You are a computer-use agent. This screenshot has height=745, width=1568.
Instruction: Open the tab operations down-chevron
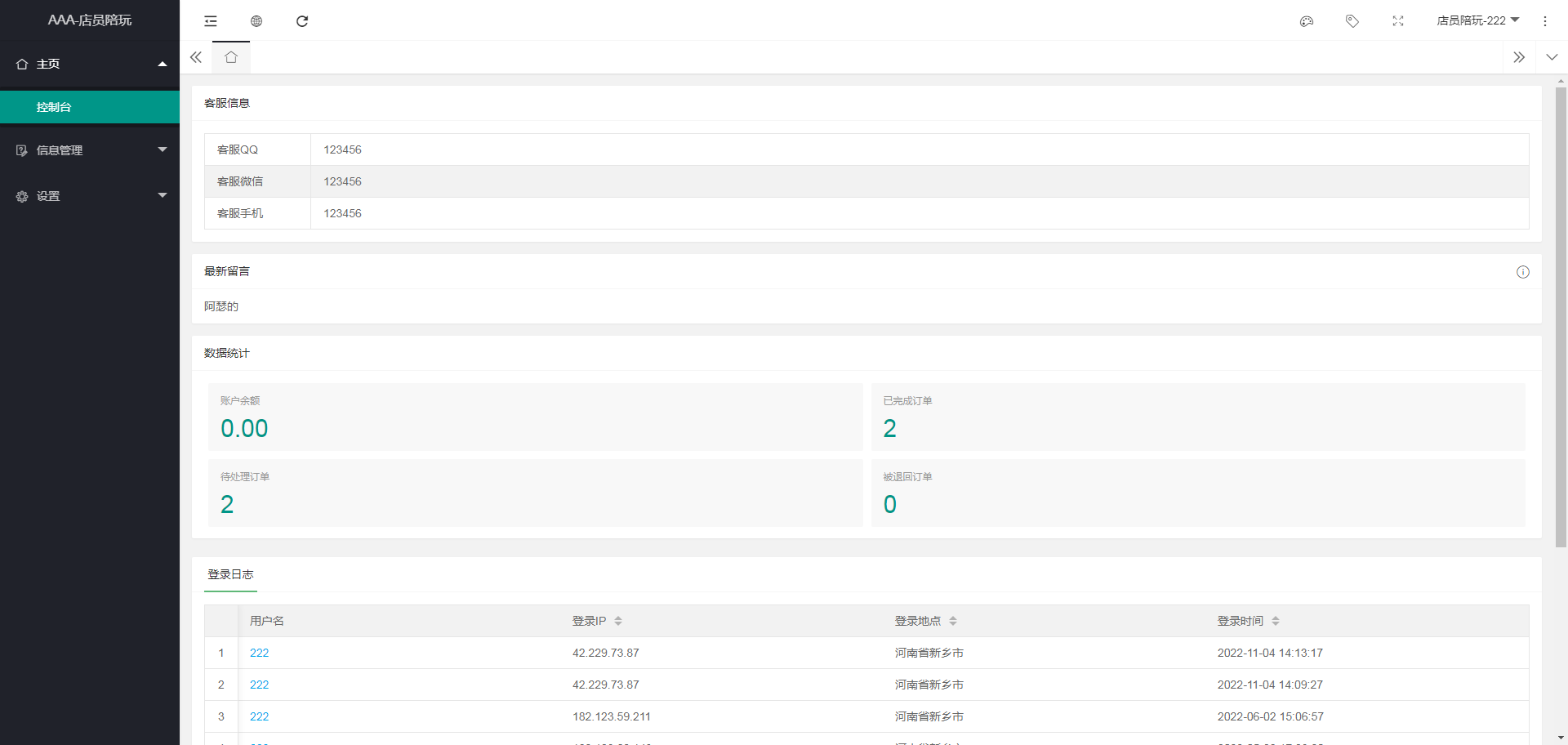(1552, 57)
